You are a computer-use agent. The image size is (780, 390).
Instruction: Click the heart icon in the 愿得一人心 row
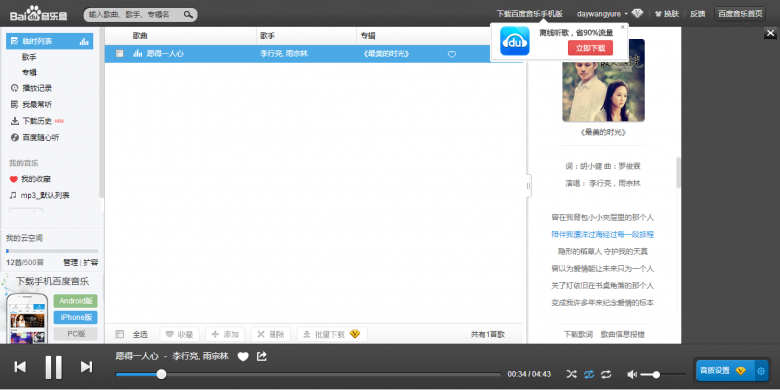coord(452,54)
